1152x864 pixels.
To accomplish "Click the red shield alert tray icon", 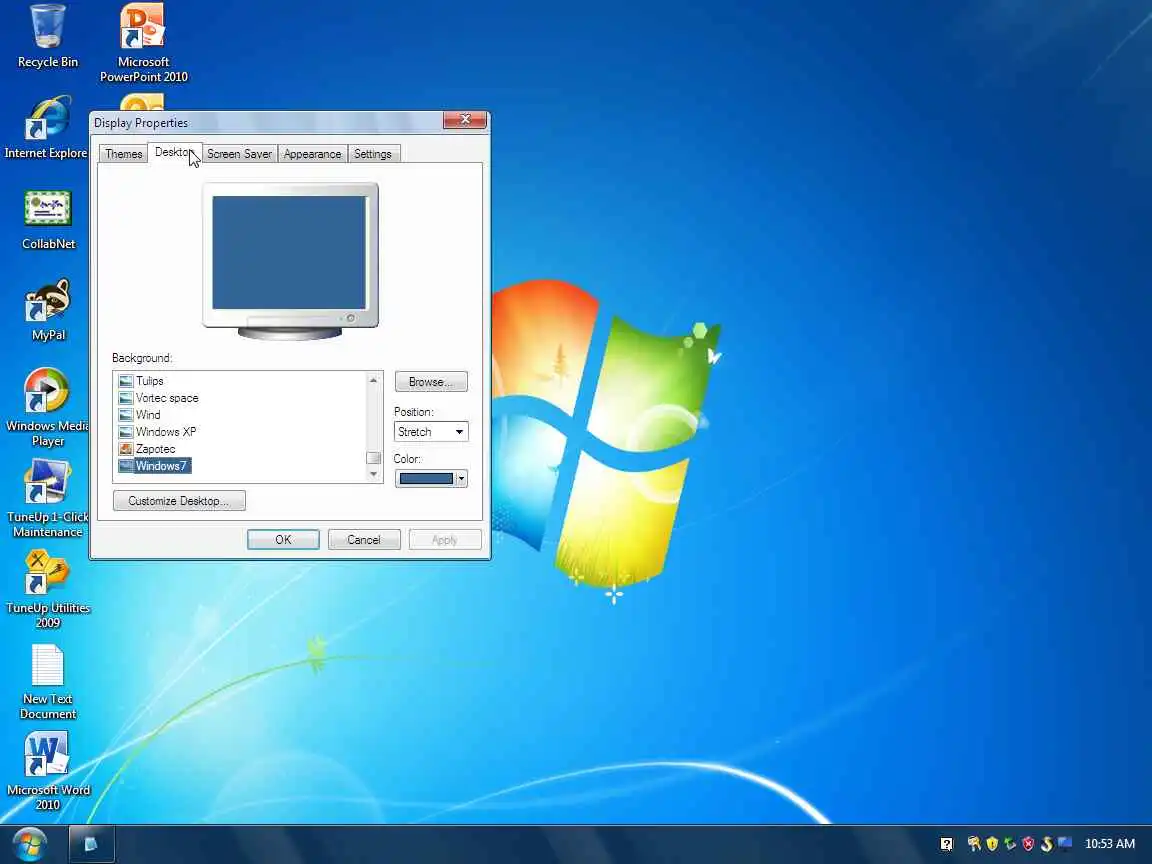I will (1028, 844).
